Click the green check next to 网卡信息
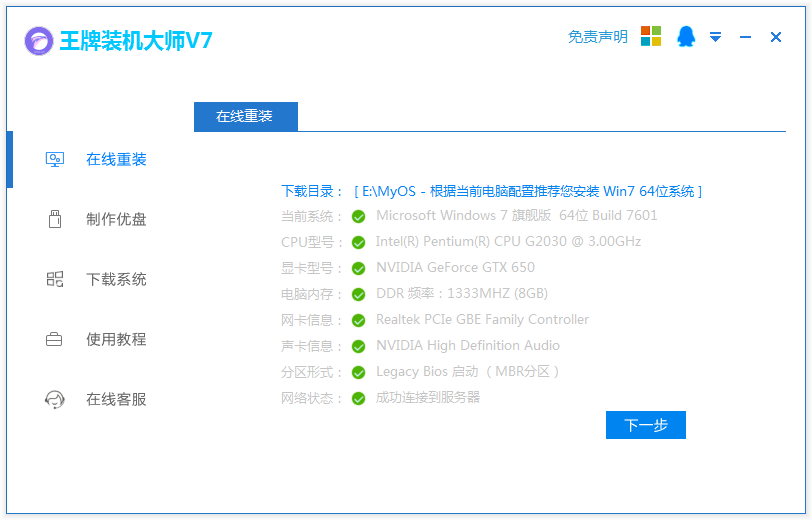The height and width of the screenshot is (520, 812). [x=358, y=321]
